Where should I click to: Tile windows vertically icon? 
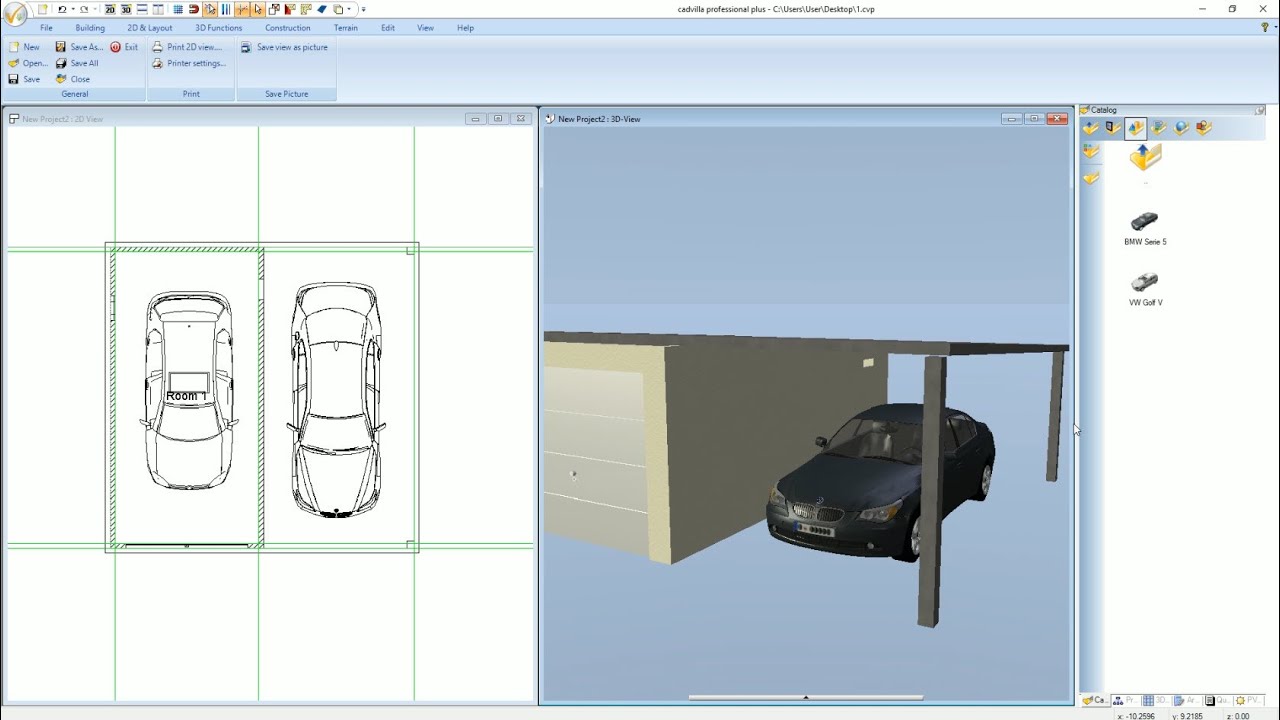point(158,9)
